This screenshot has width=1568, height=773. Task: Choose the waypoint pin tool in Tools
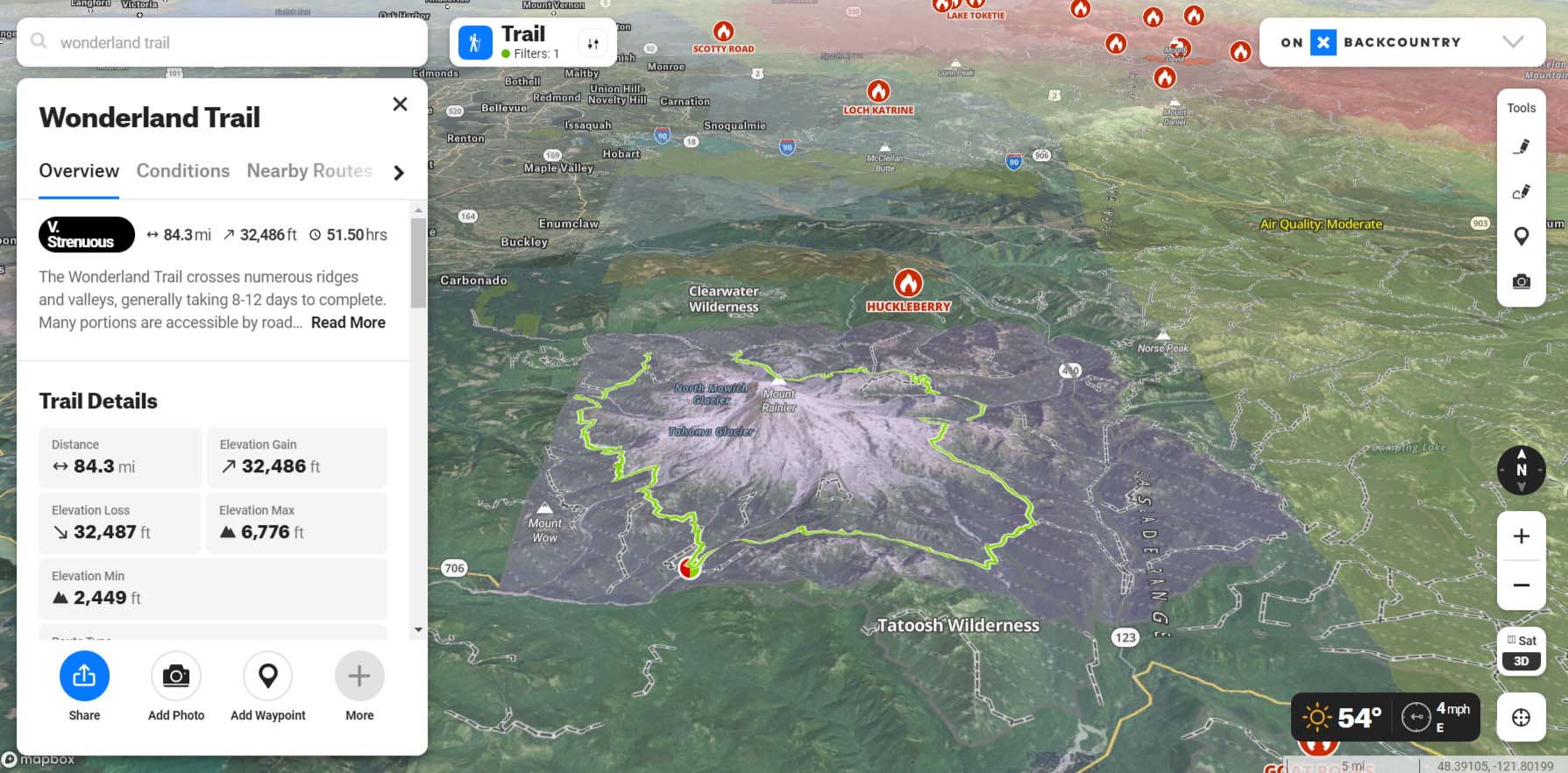pos(1522,236)
